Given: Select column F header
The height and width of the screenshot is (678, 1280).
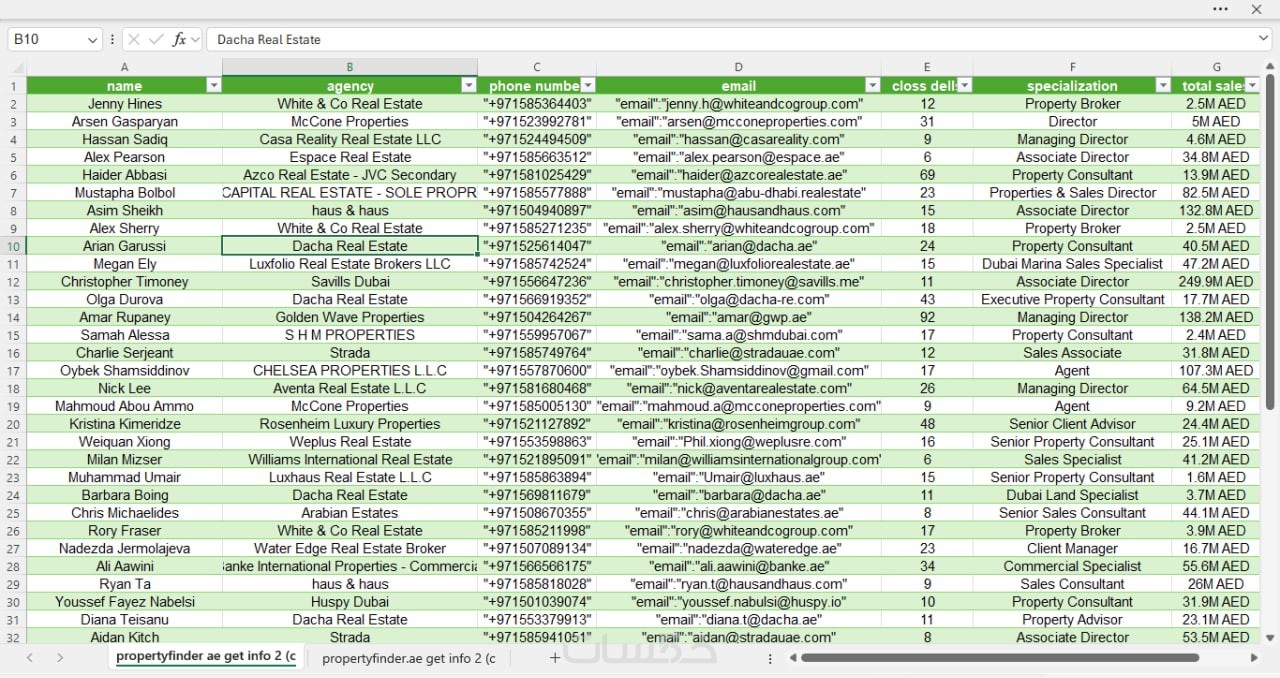Looking at the screenshot, I should (1072, 67).
